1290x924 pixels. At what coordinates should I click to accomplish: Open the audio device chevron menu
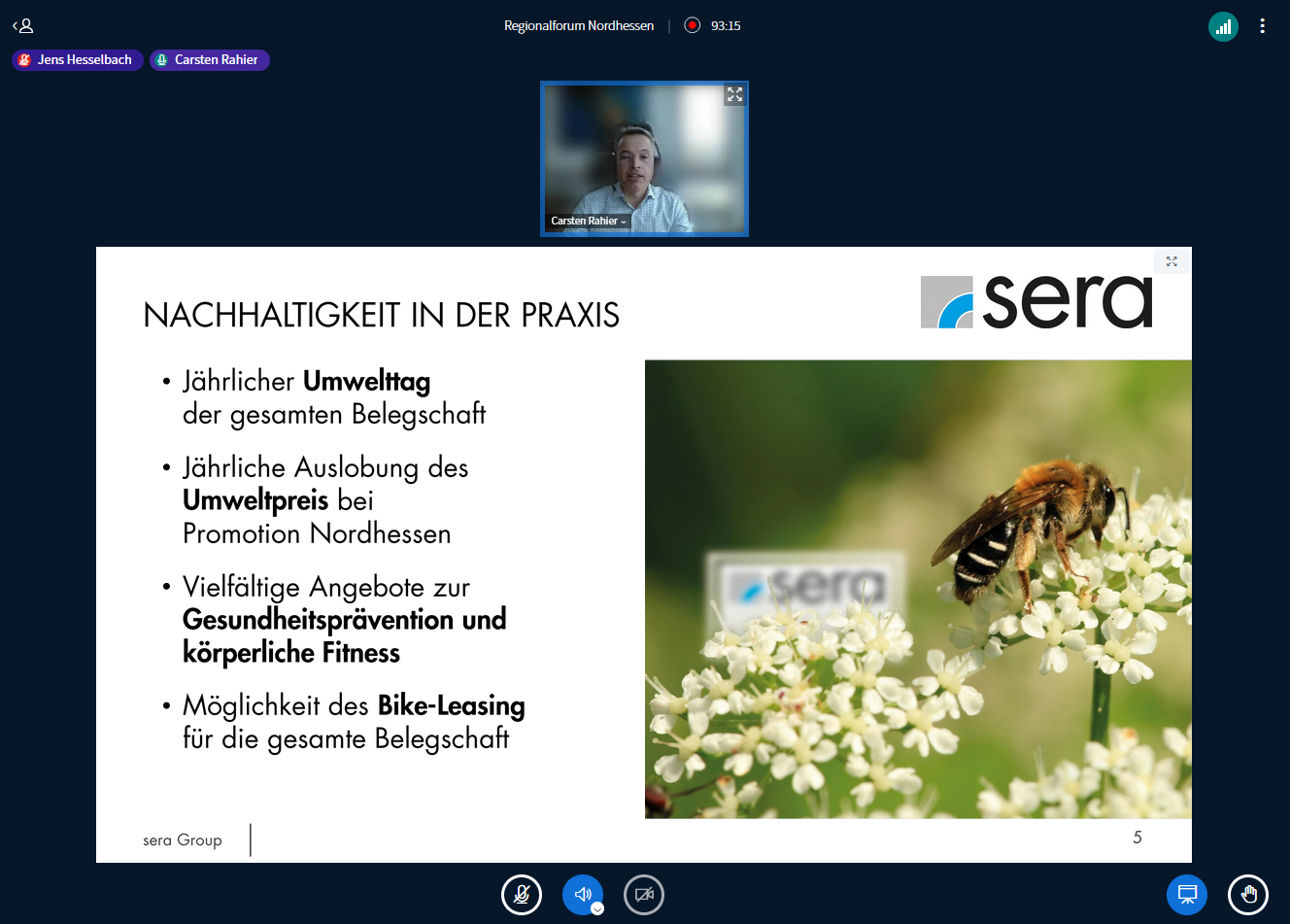[x=597, y=908]
